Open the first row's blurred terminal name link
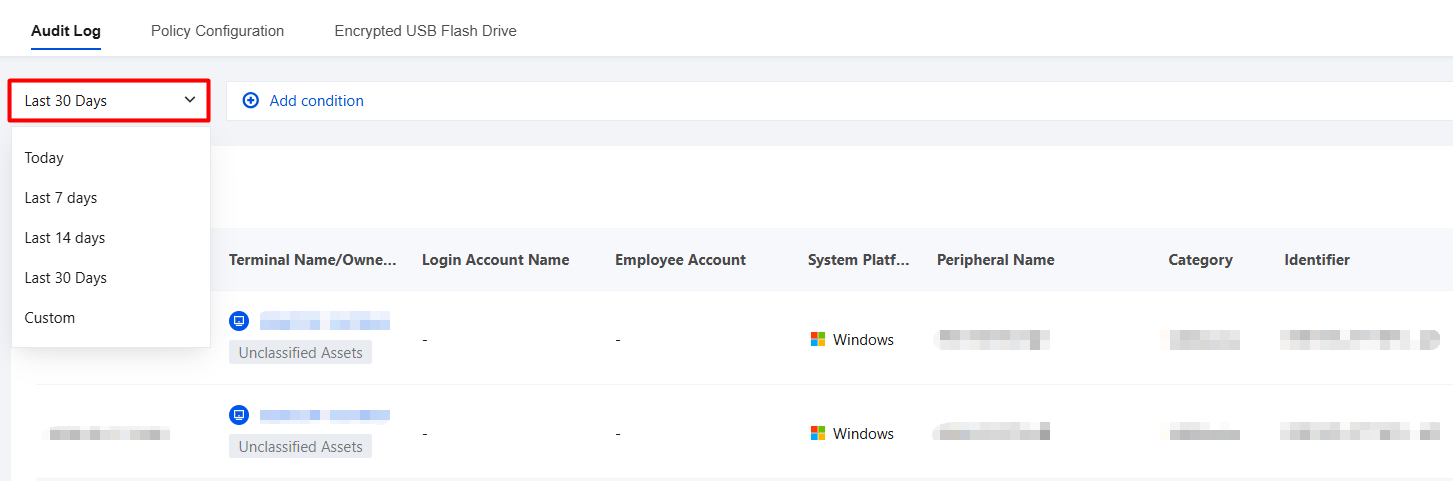 click(324, 321)
